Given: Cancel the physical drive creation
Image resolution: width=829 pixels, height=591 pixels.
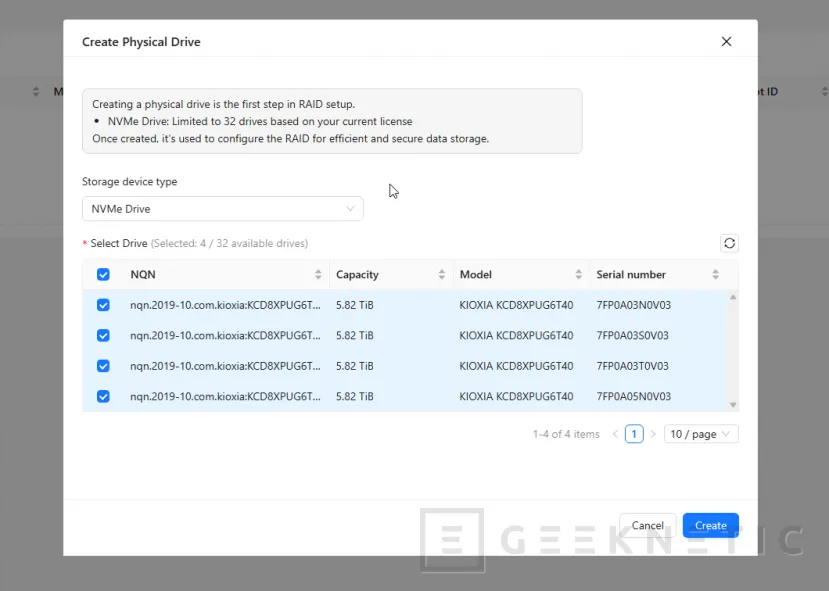Looking at the screenshot, I should point(647,525).
